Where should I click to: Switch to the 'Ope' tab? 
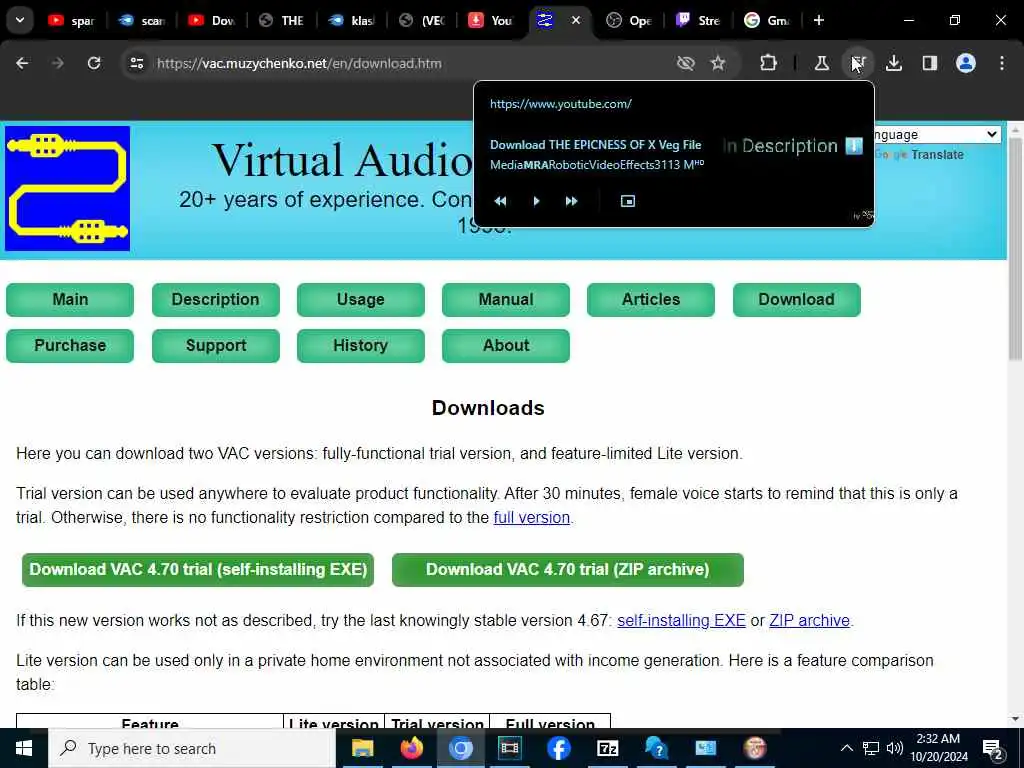628,20
